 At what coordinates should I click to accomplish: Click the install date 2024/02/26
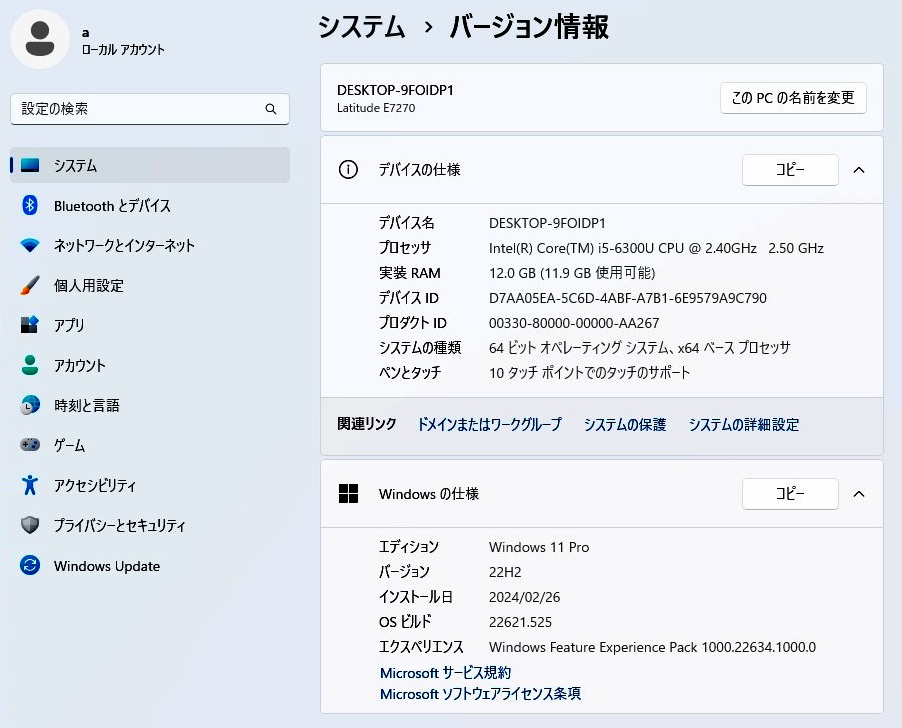(524, 597)
